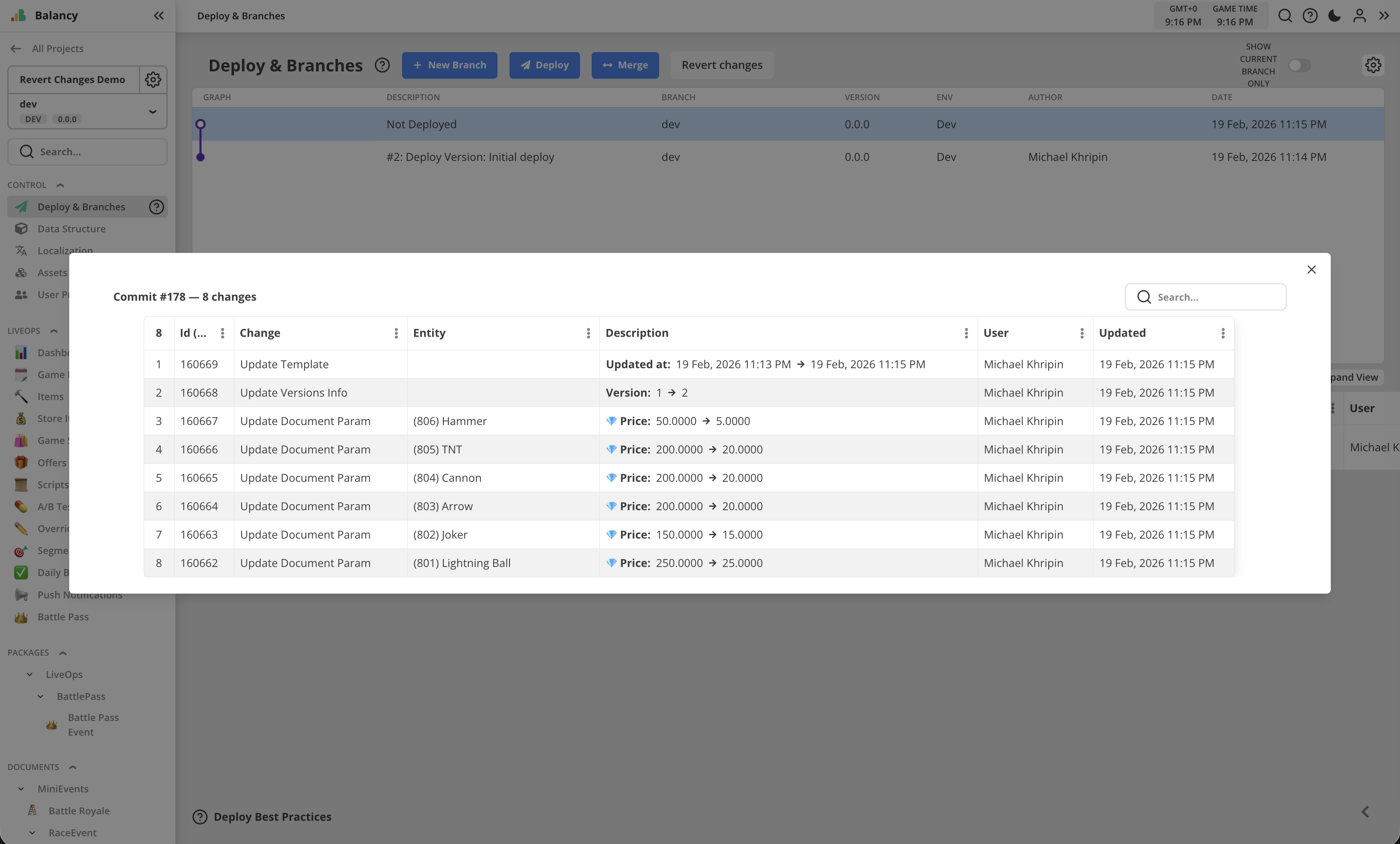Toggle Show Current Branch Only switch
Image resolution: width=1400 pixels, height=844 pixels.
[1299, 65]
